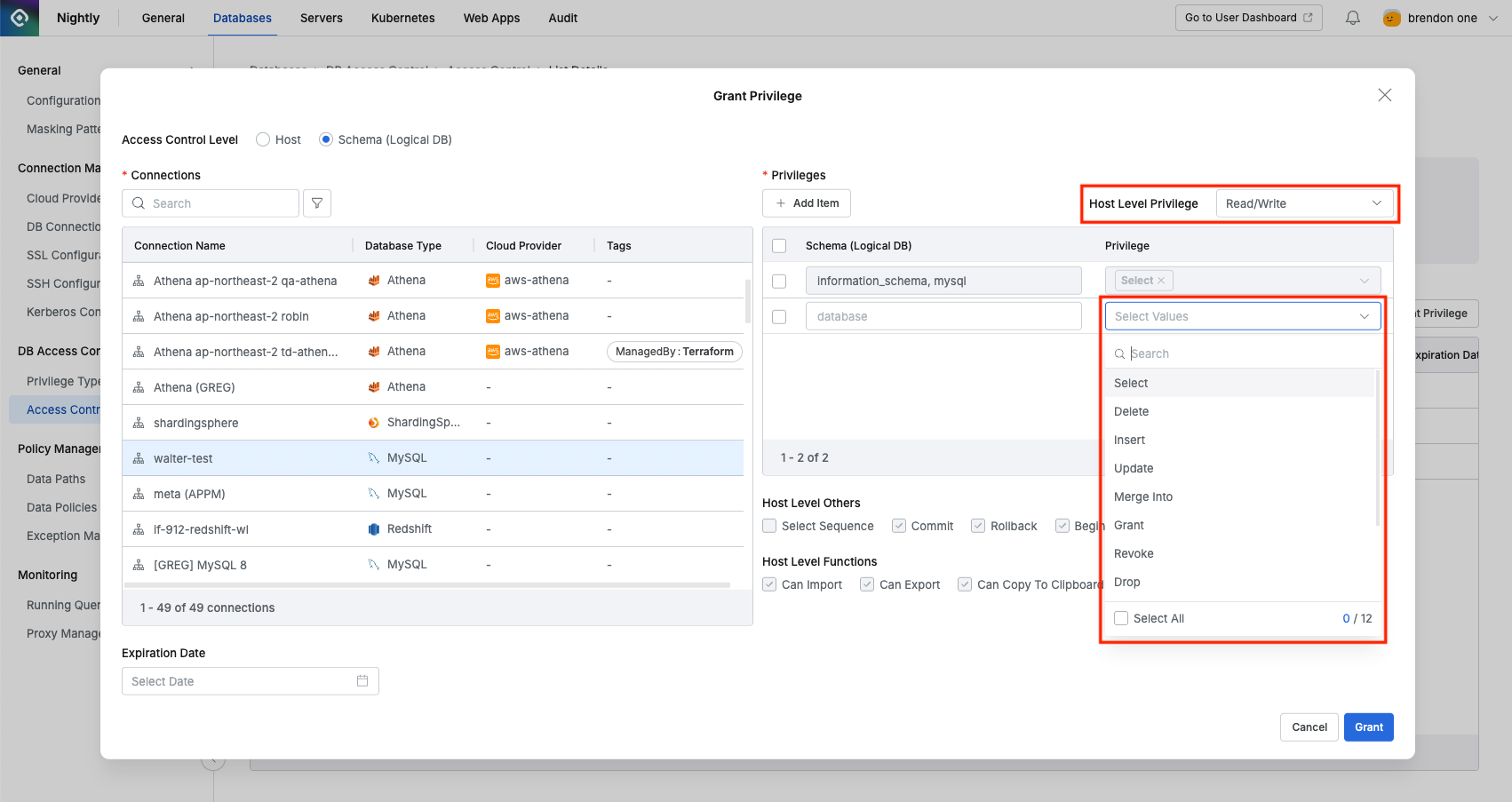Screen dimensions: 1512x802
Task: Click the database schema input field
Action: [943, 316]
